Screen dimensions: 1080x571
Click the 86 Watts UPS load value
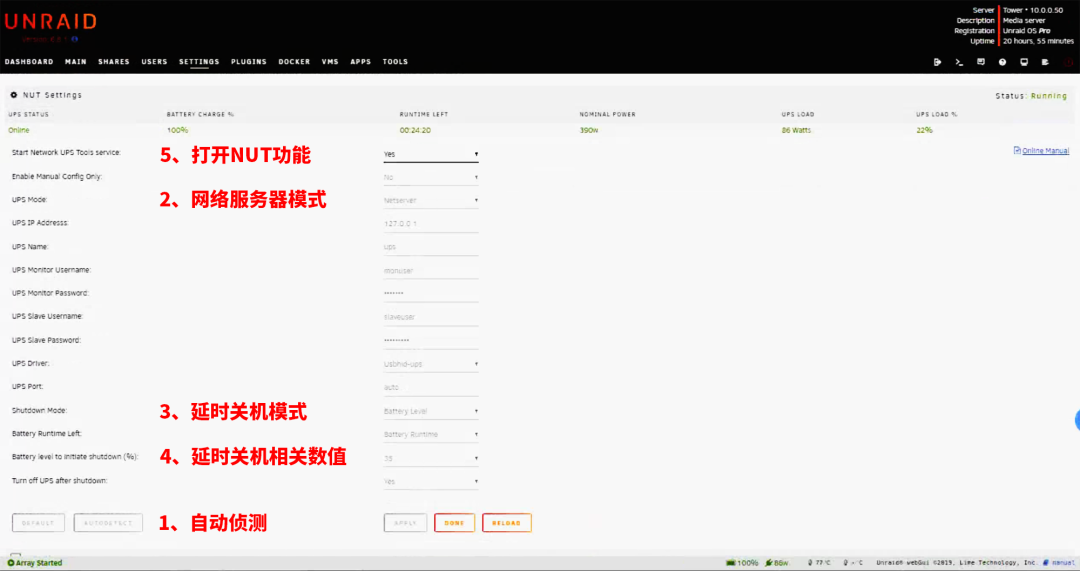[796, 130]
